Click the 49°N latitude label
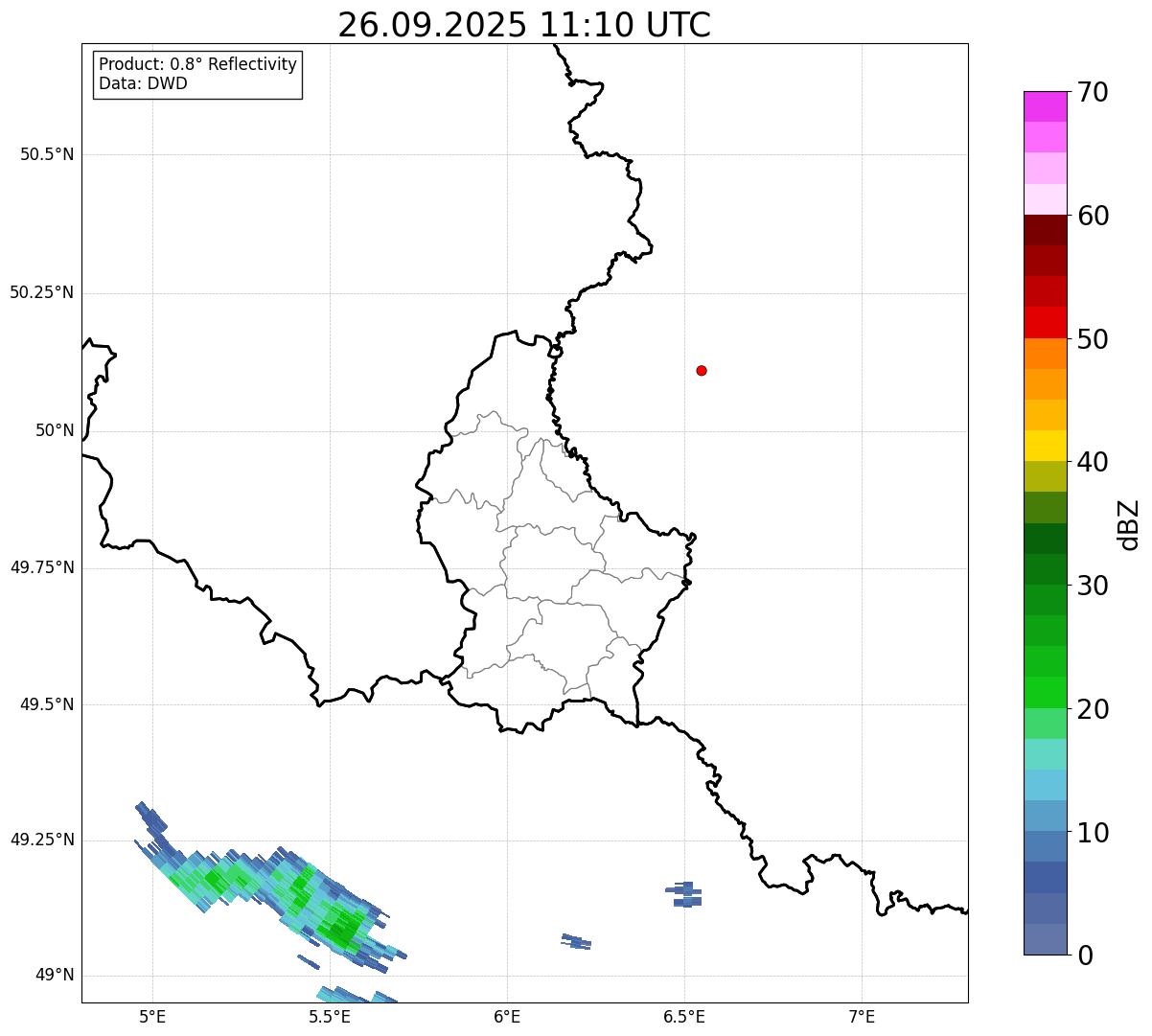Viewport: 1152px width, 1036px height. [x=55, y=975]
